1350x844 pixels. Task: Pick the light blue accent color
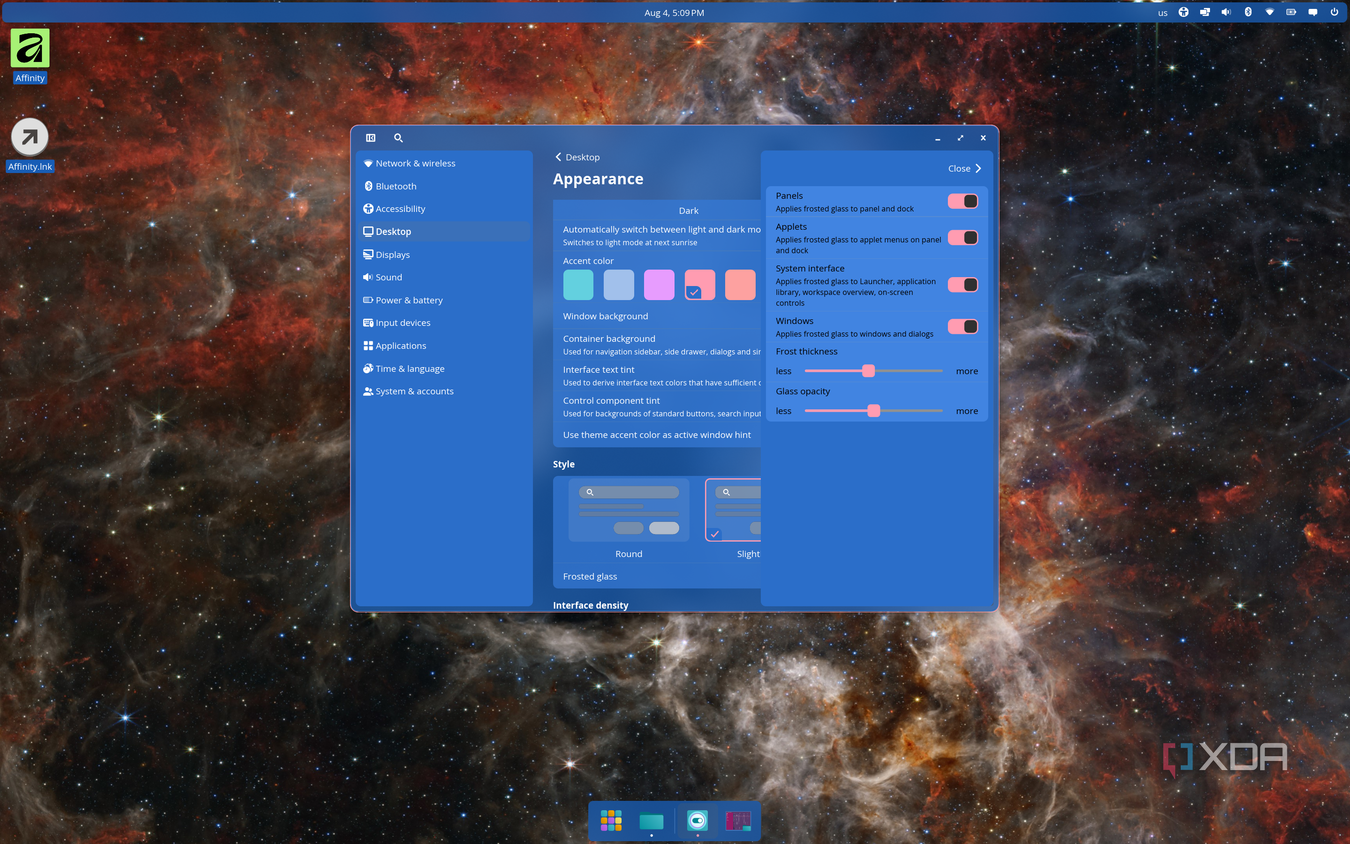click(x=619, y=285)
